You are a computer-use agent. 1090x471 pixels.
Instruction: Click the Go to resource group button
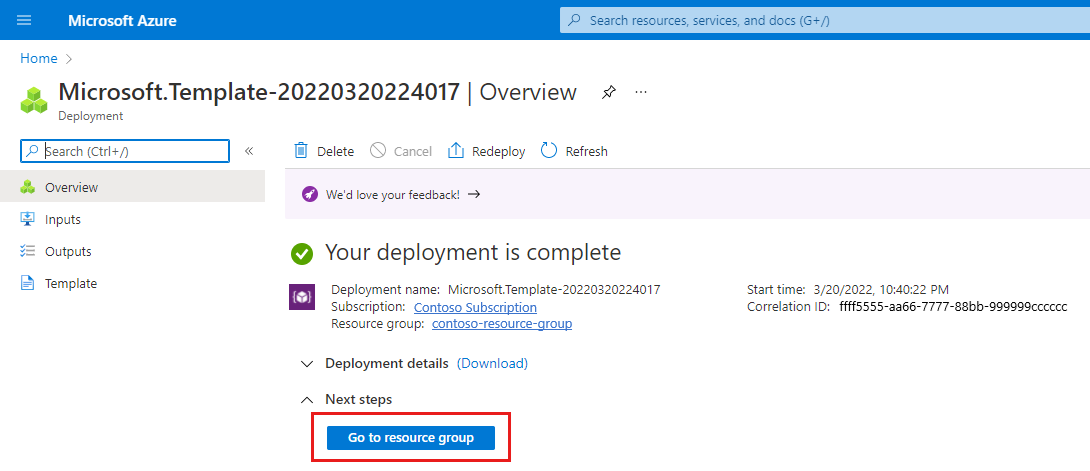411,438
